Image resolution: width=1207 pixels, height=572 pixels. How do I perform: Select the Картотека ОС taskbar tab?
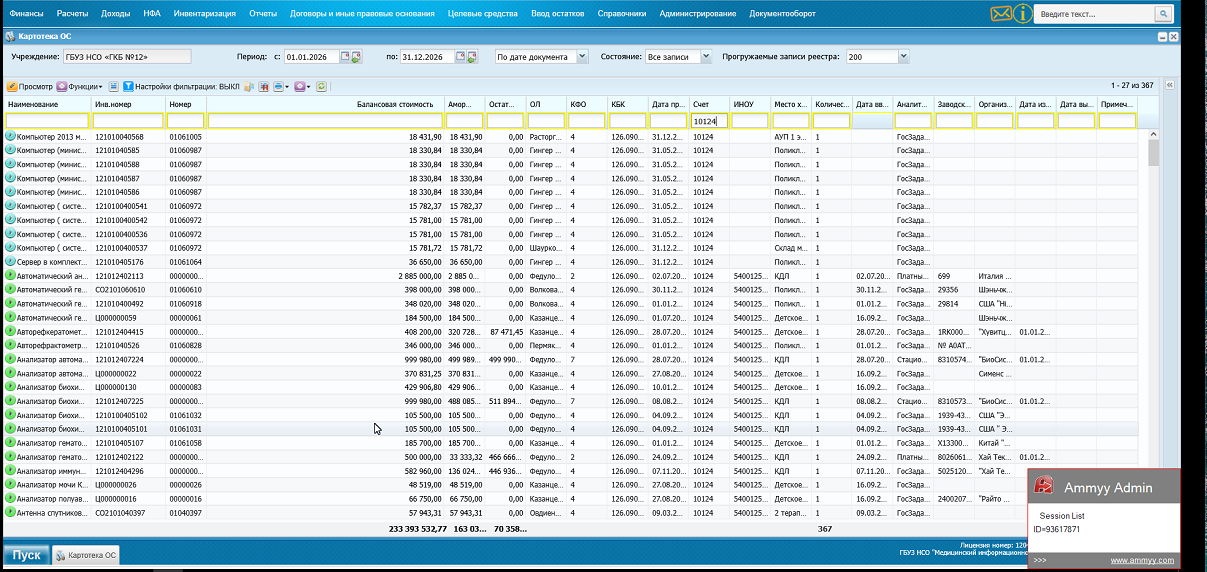point(86,555)
